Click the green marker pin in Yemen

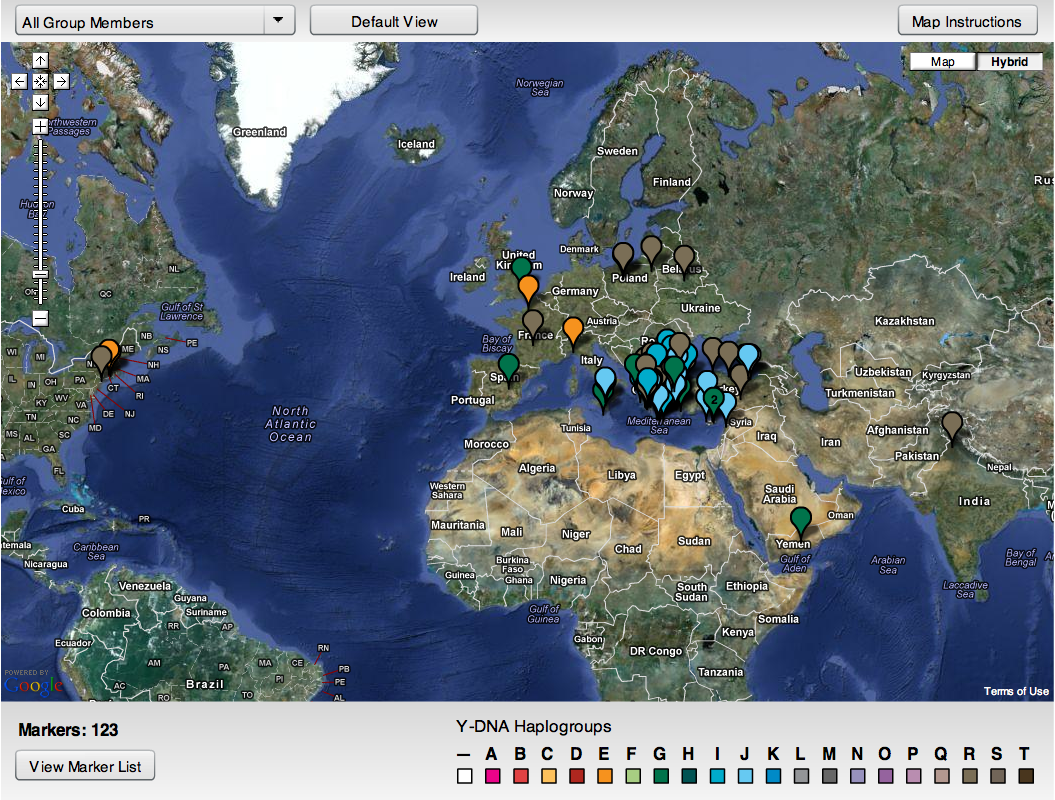[799, 520]
